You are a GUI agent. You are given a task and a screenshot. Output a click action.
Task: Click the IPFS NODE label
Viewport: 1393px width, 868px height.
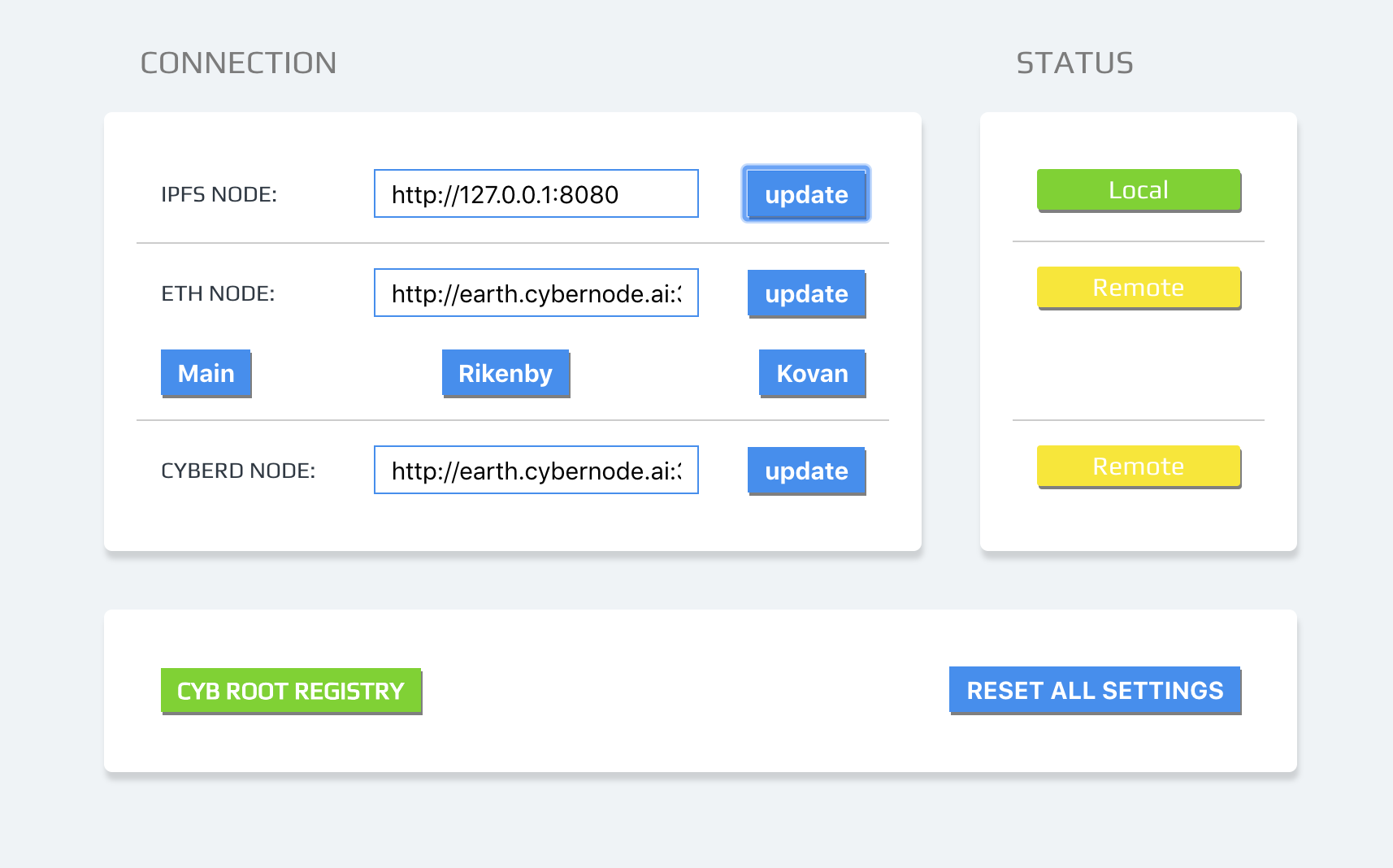(219, 194)
